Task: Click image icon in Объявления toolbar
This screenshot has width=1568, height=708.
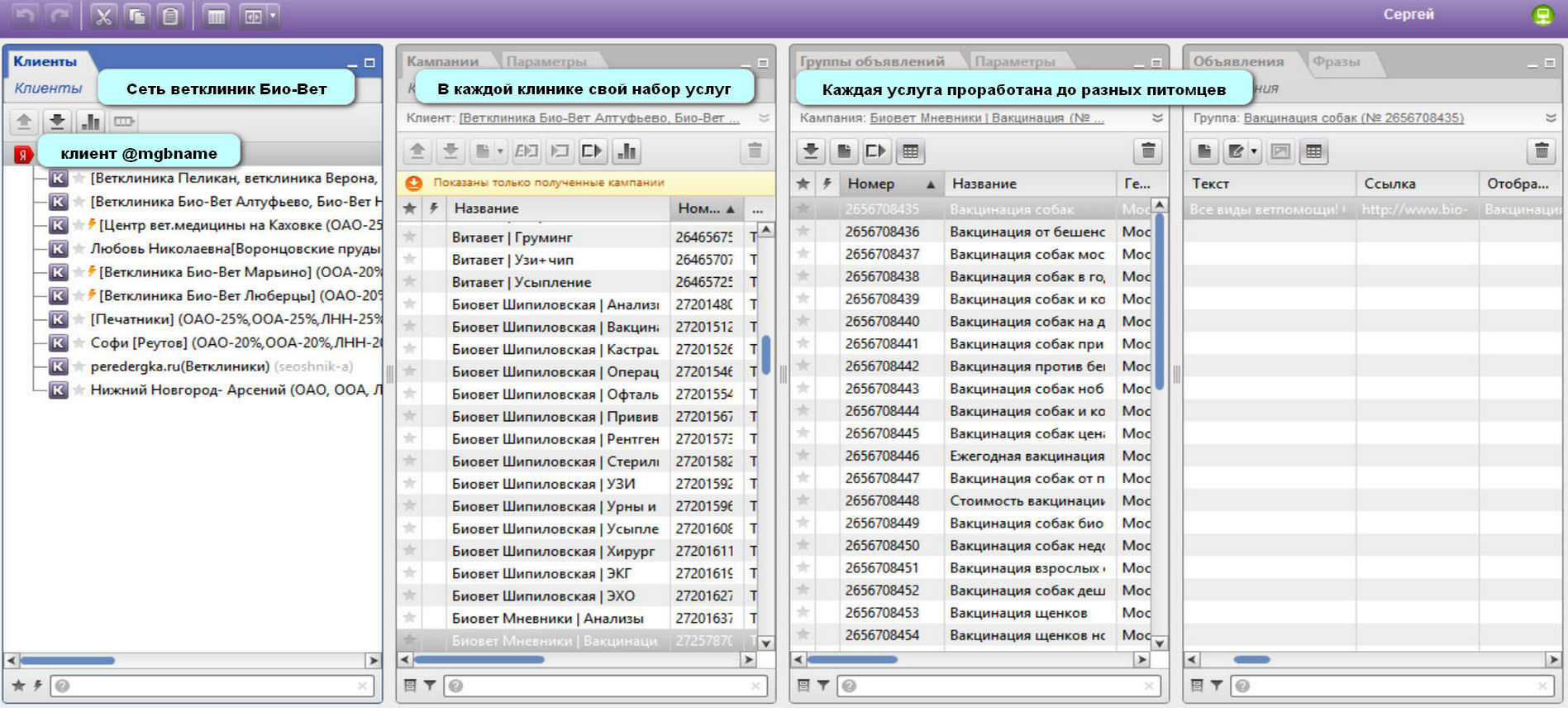Action: click(x=1280, y=151)
